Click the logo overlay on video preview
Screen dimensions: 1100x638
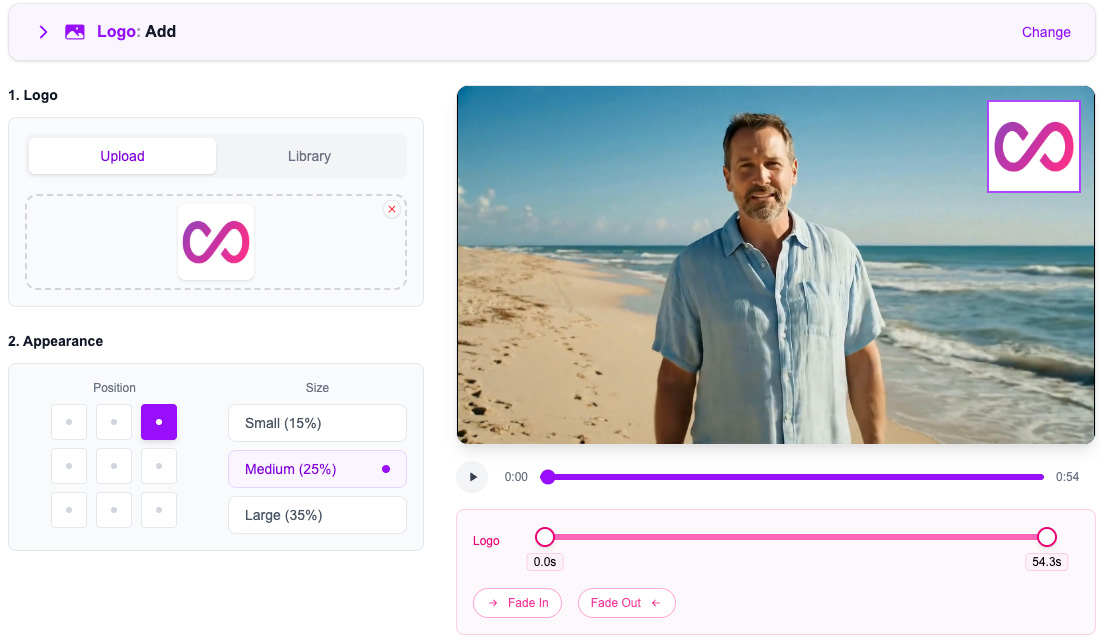point(1033,146)
